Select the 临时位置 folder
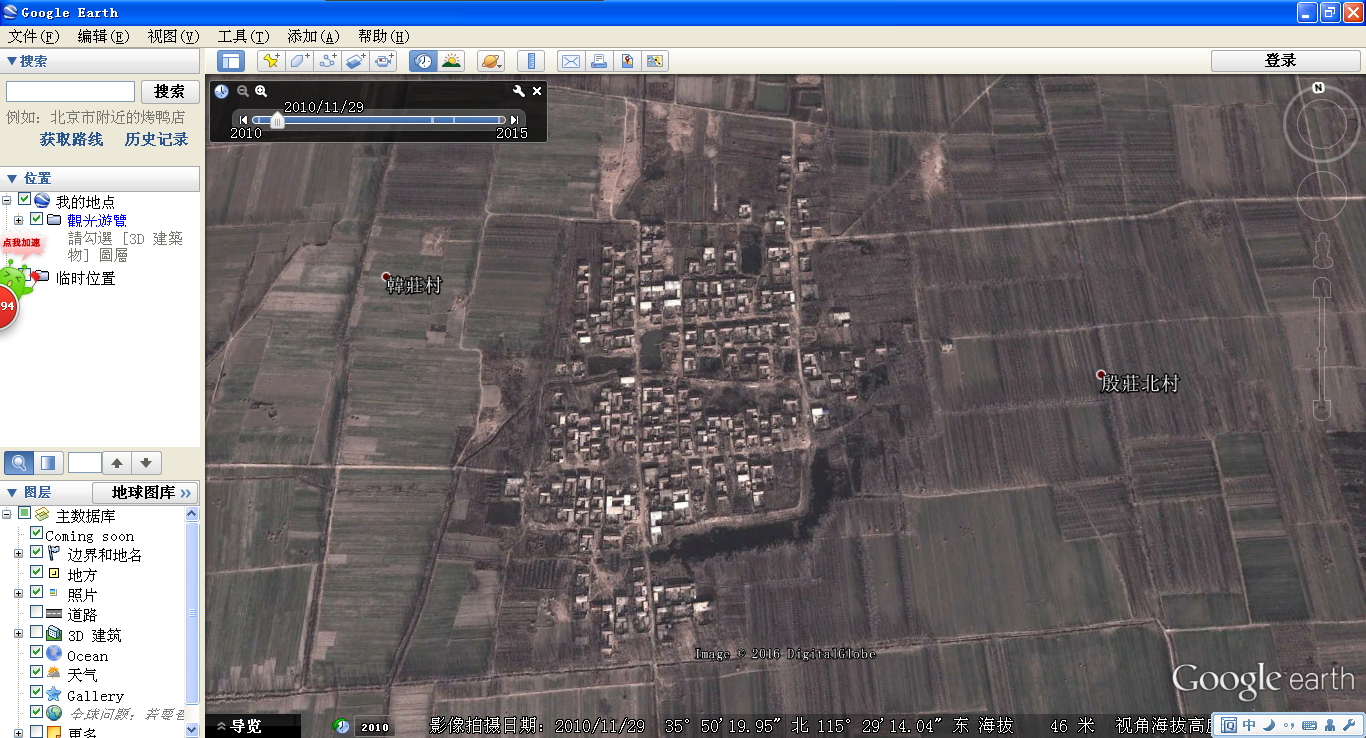 (85, 278)
